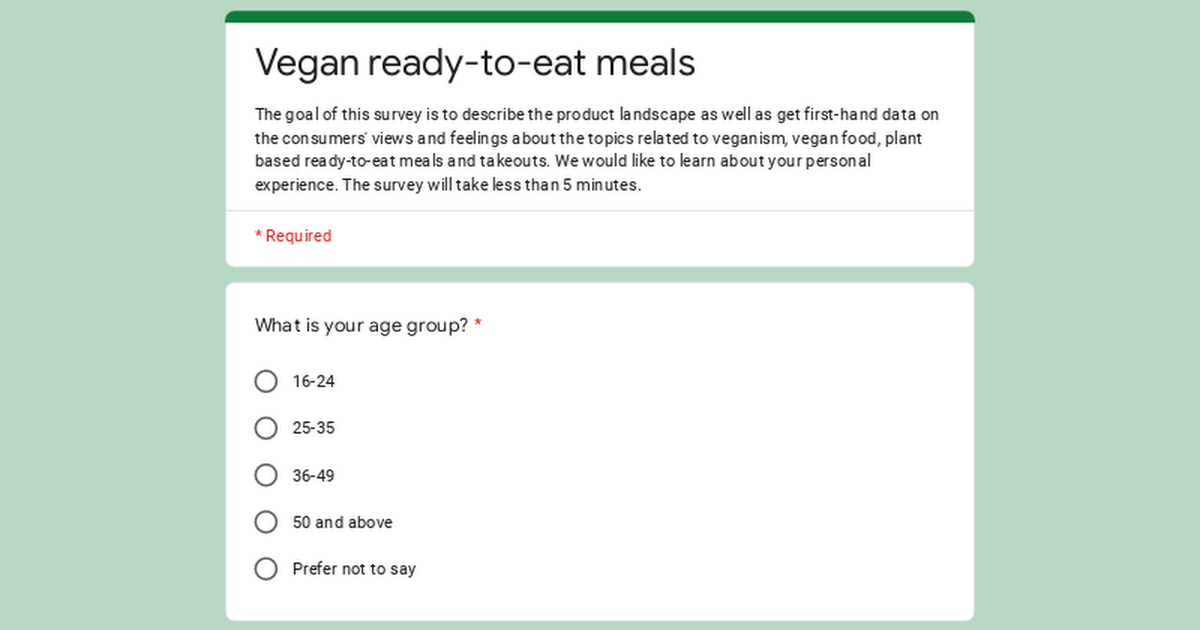Click the "50 and above" label text
Screen dimensions: 1200x630
pyautogui.click(x=342, y=522)
